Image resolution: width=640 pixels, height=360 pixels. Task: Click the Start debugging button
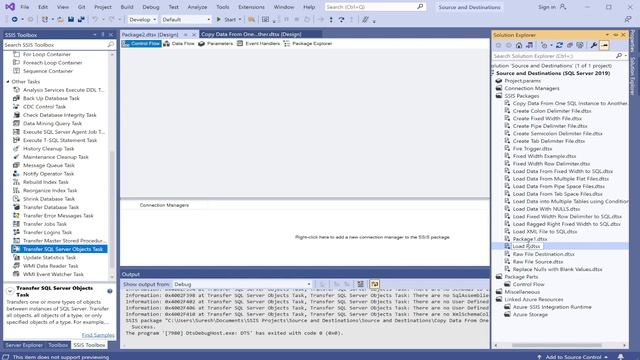click(x=226, y=19)
